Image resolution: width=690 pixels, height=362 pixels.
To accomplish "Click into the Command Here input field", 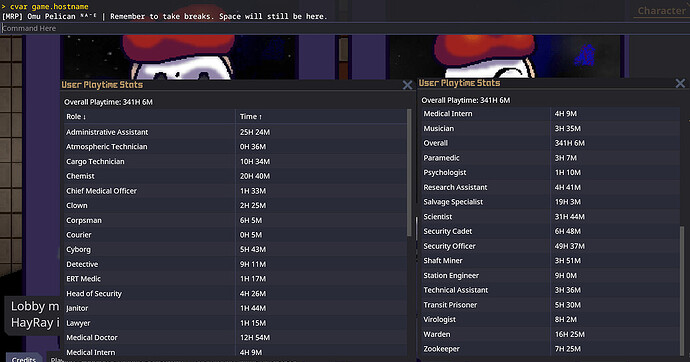I will click(x=345, y=28).
